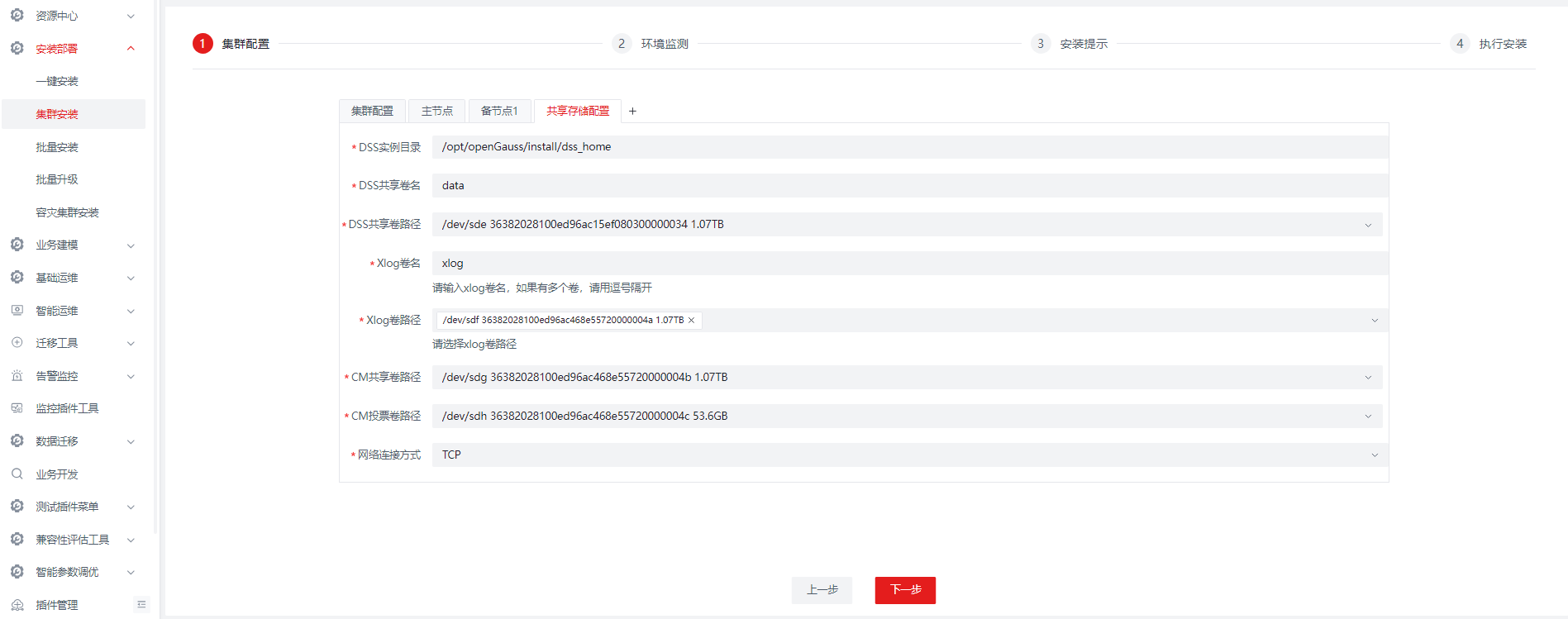
Task: Collapse the 安装部署 menu section
Action: [131, 49]
